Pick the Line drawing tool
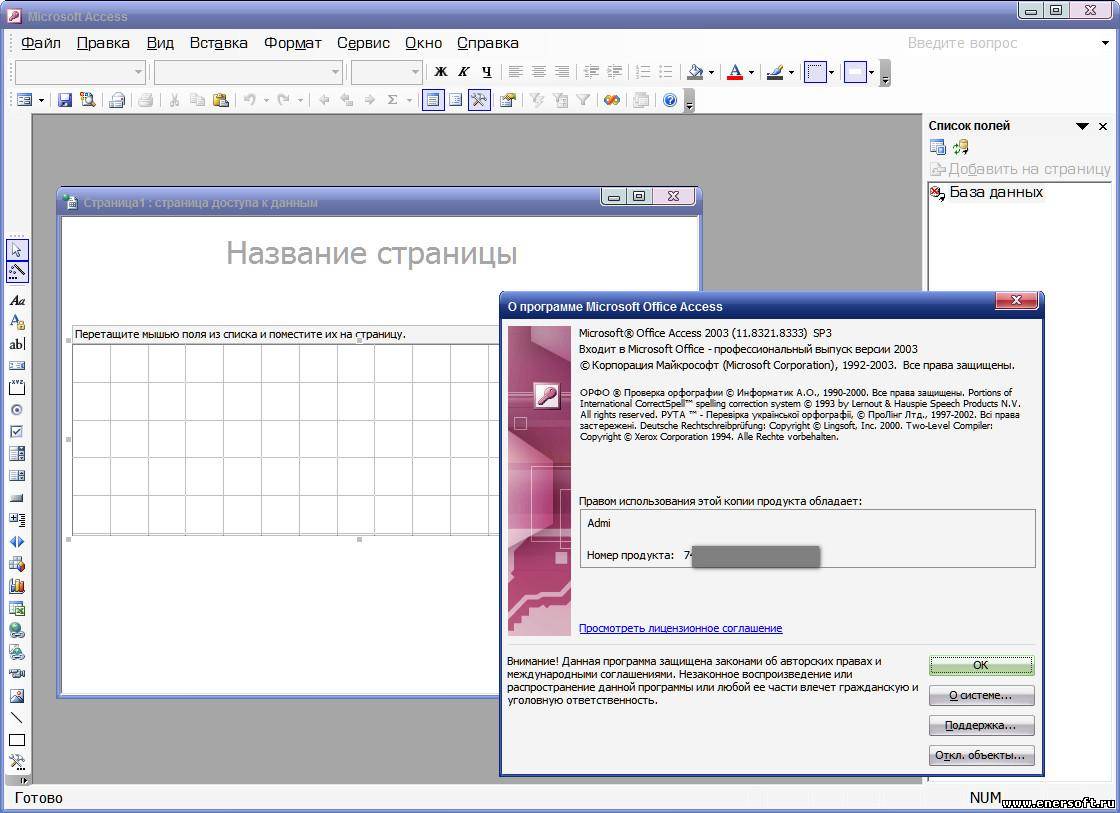This screenshot has height=813, width=1120. click(x=16, y=718)
